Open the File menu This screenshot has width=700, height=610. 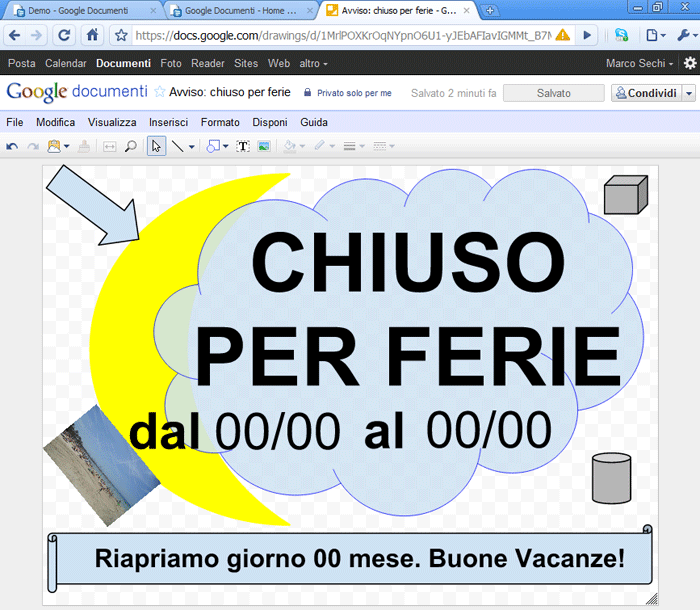15,122
